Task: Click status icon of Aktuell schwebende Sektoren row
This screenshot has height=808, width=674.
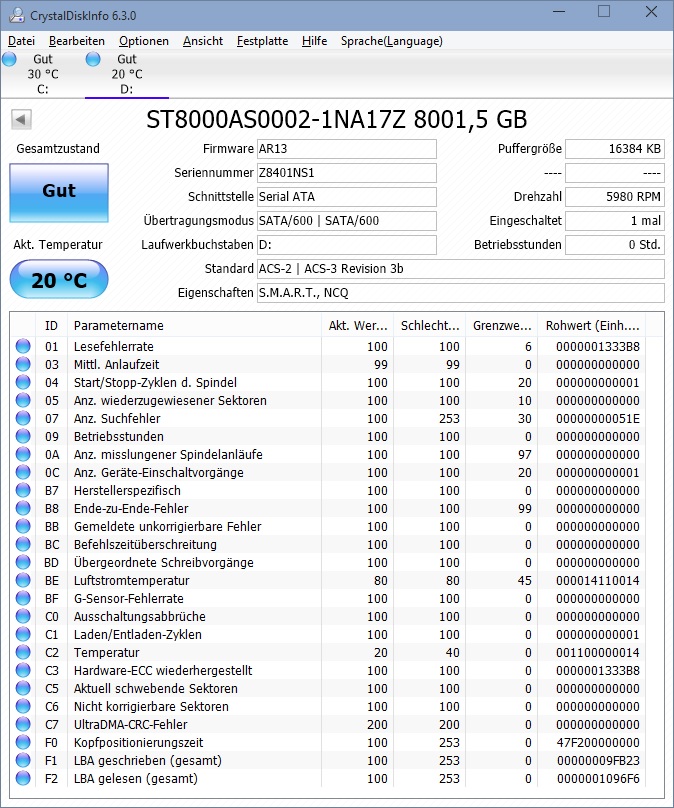Action: [23, 688]
